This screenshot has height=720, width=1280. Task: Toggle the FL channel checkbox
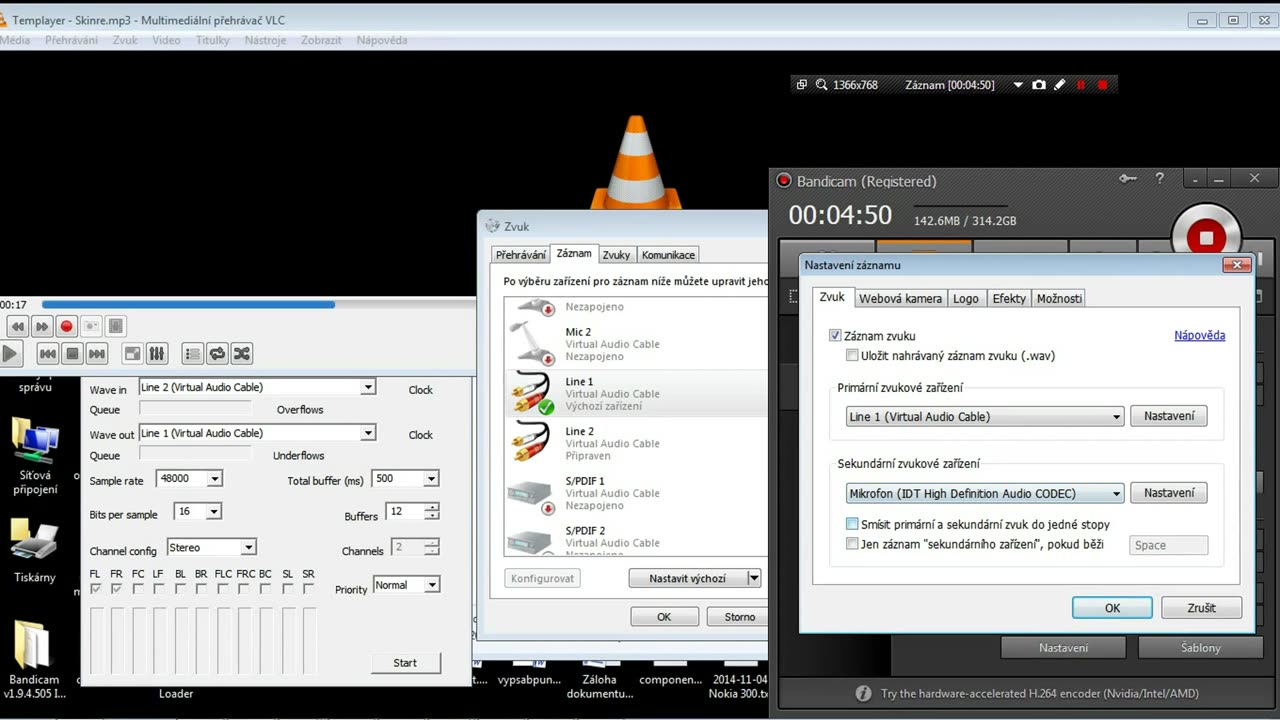pyautogui.click(x=95, y=589)
